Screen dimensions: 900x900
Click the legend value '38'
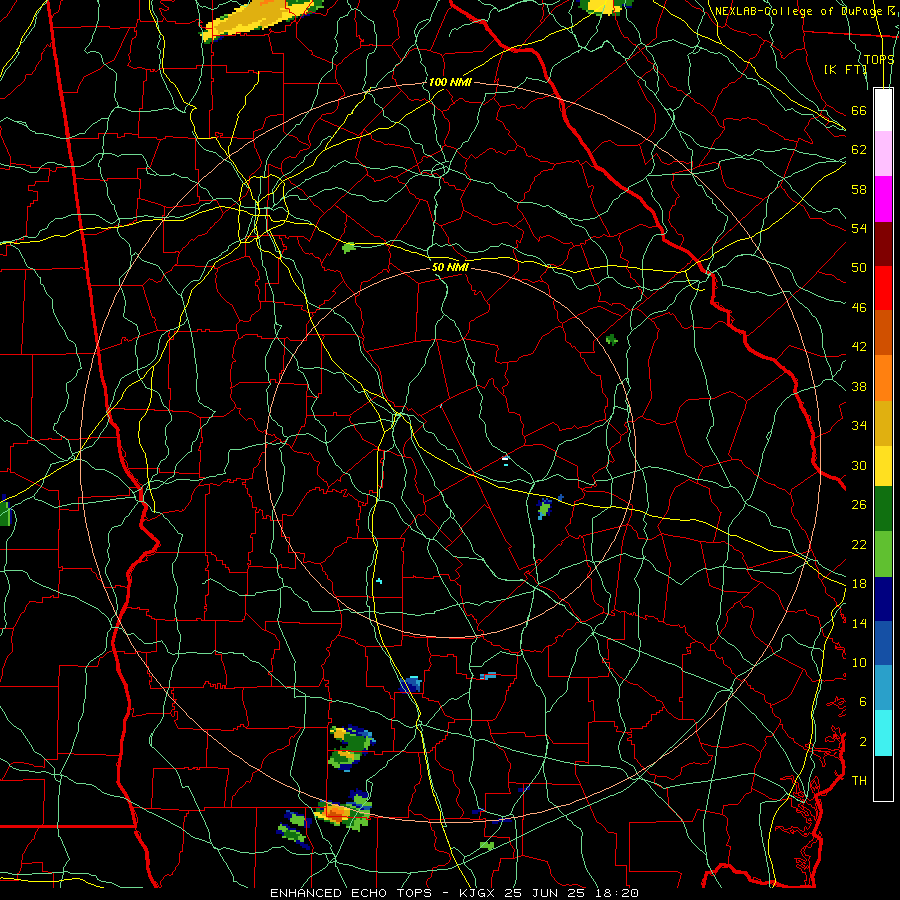point(859,387)
